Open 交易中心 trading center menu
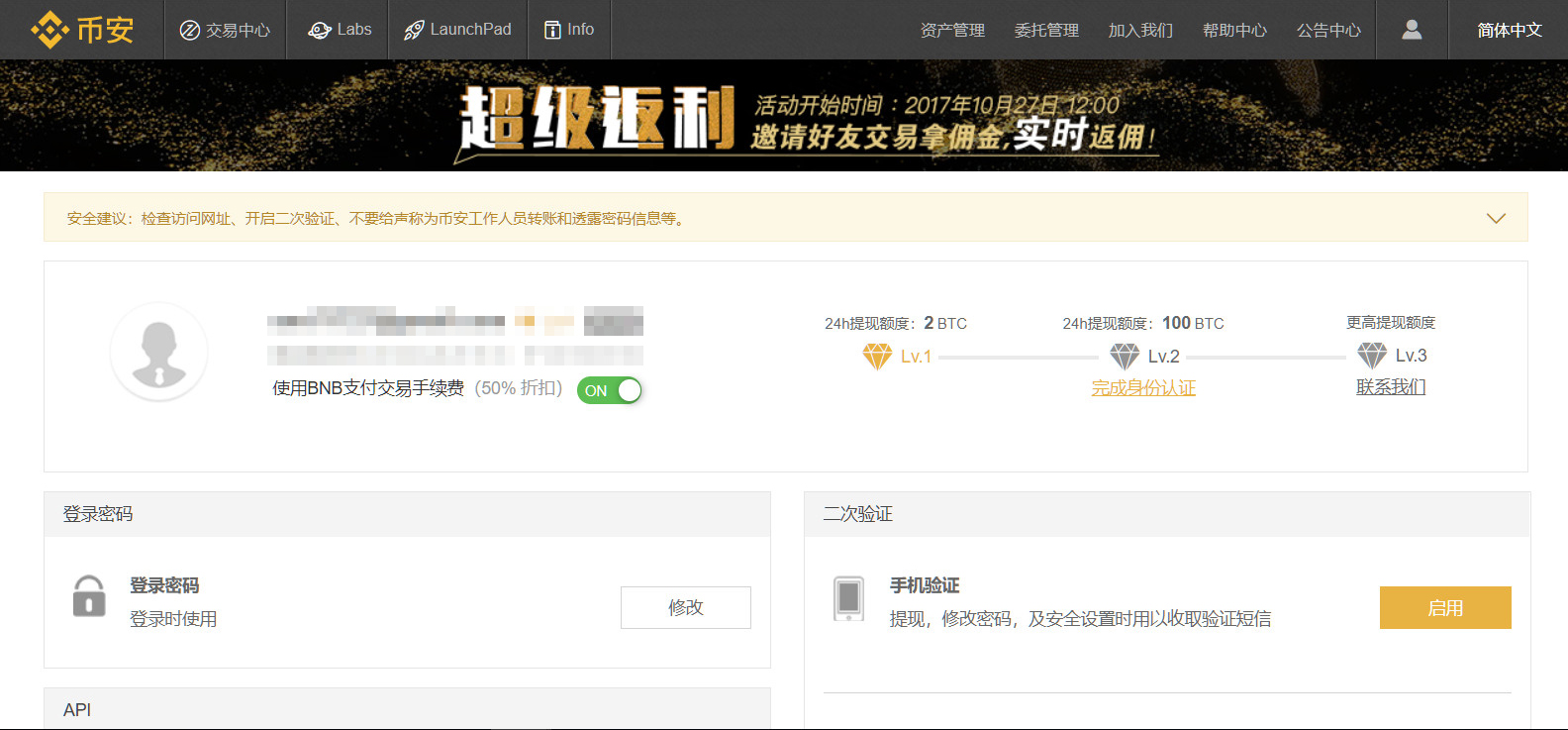 [x=225, y=30]
